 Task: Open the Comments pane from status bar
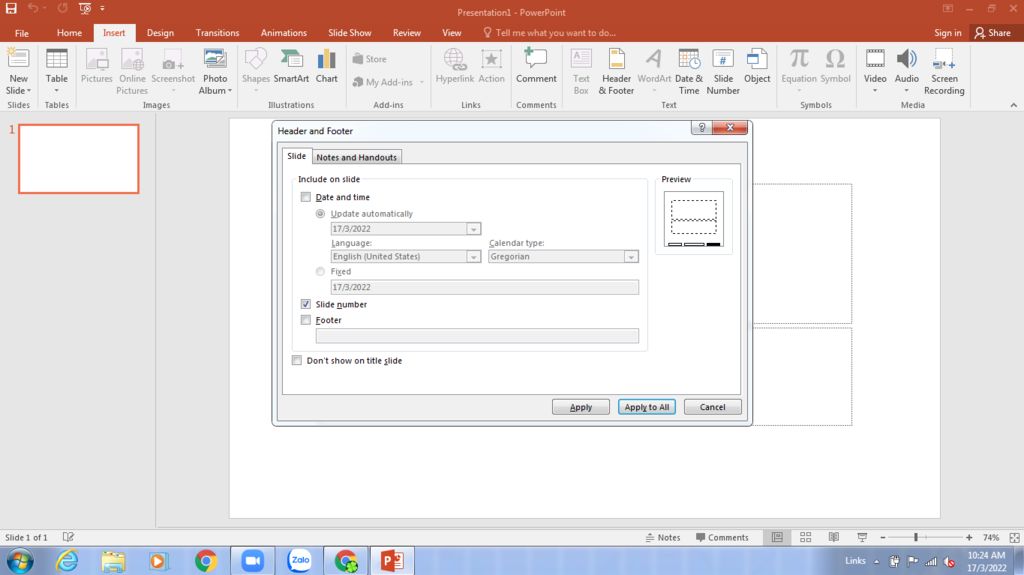point(722,537)
